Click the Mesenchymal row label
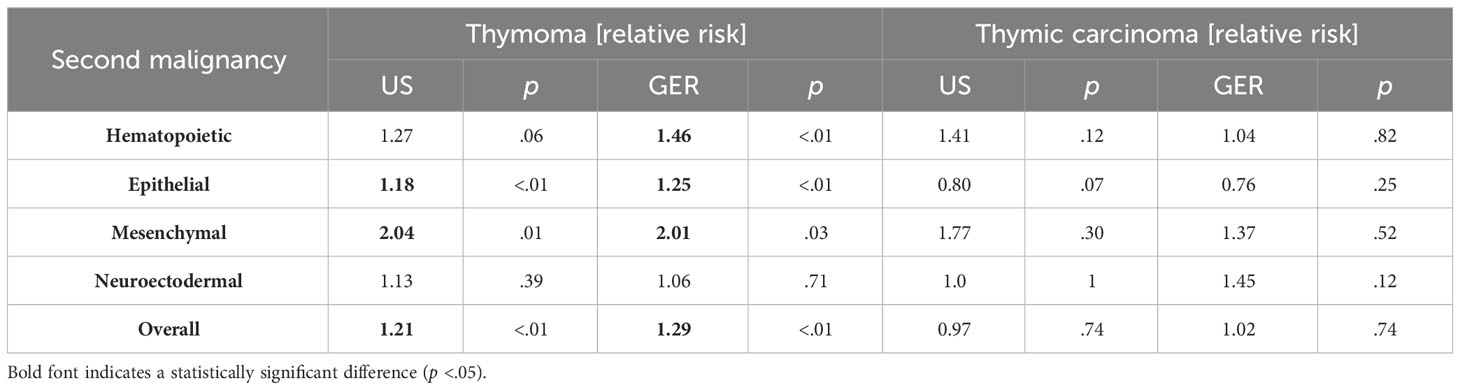This screenshot has height=390, width=1460. (x=169, y=232)
